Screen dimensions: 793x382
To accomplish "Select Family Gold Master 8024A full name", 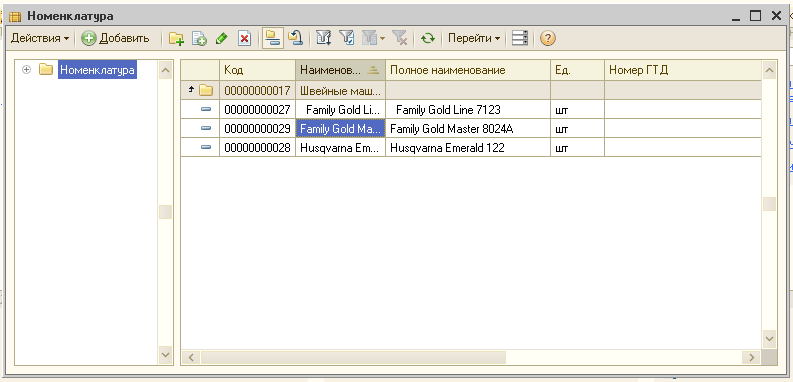I will pyautogui.click(x=468, y=129).
